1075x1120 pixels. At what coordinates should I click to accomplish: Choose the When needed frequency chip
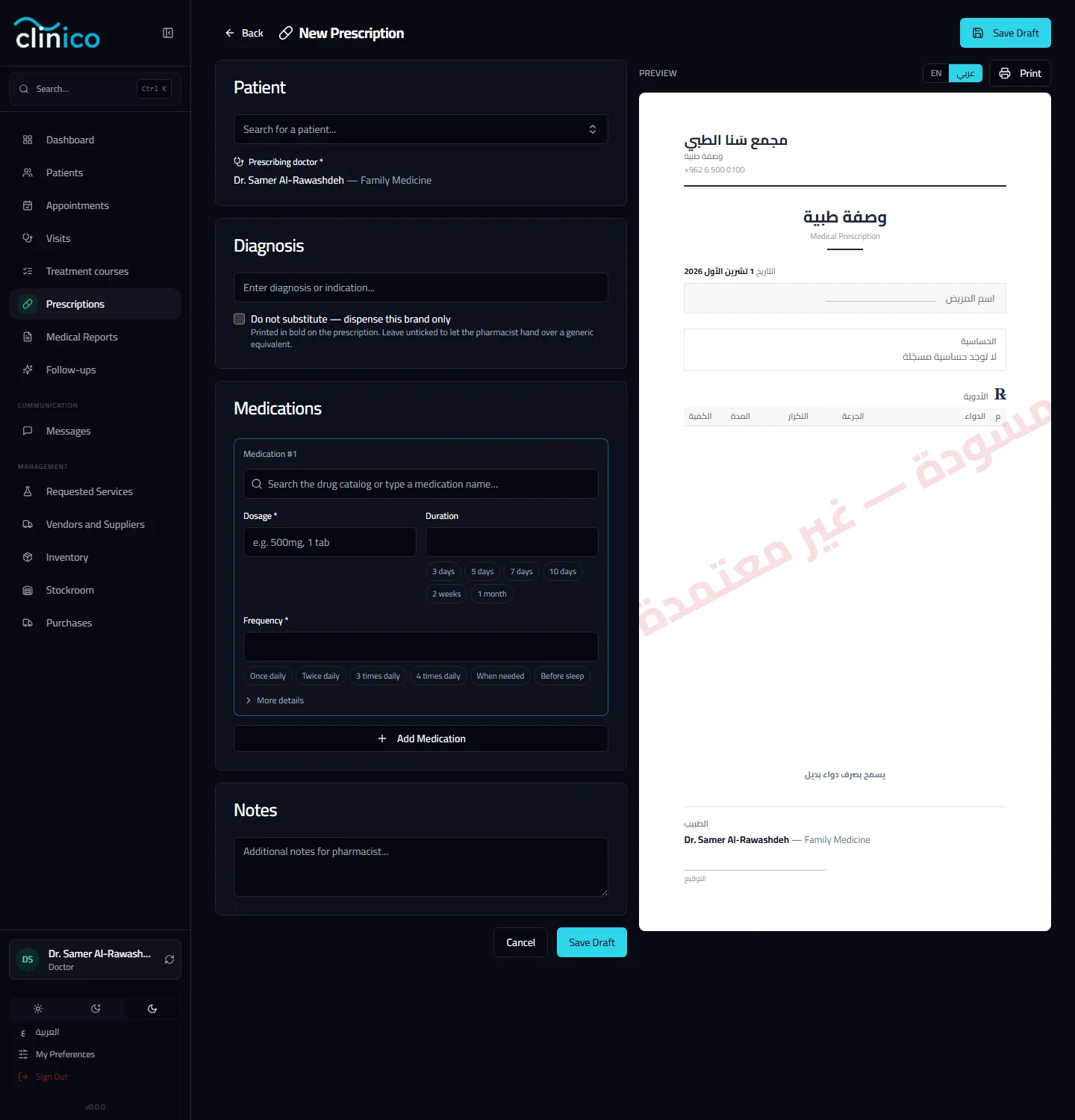[x=500, y=676]
